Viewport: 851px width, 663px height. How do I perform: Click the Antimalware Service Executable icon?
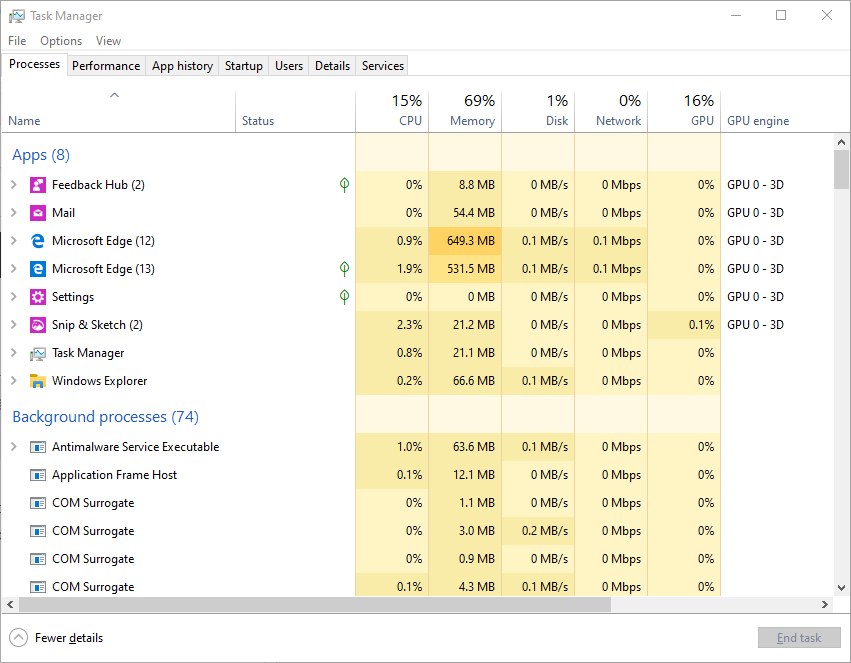tap(37, 447)
